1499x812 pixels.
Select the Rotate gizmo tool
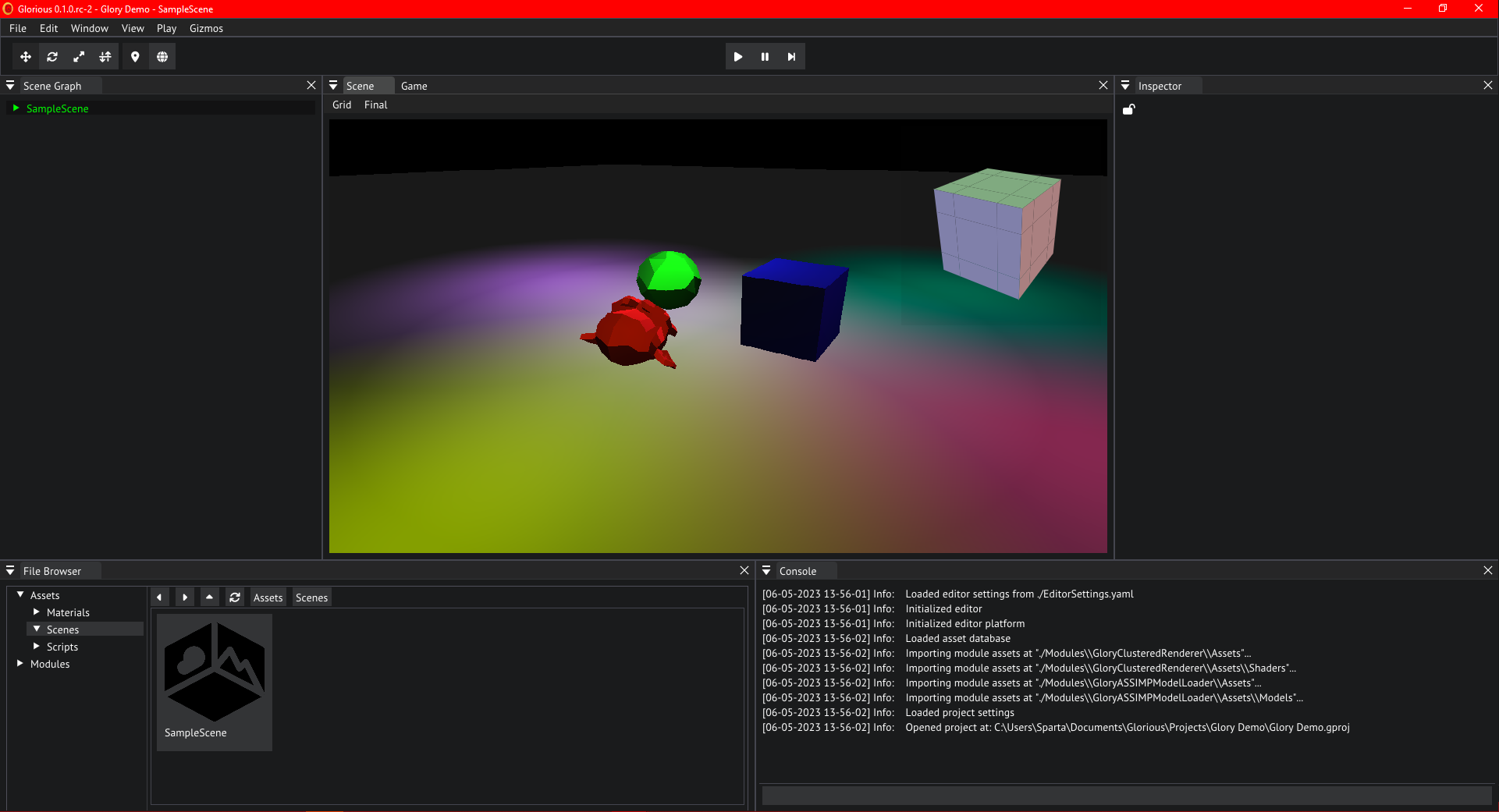pyautogui.click(x=52, y=57)
